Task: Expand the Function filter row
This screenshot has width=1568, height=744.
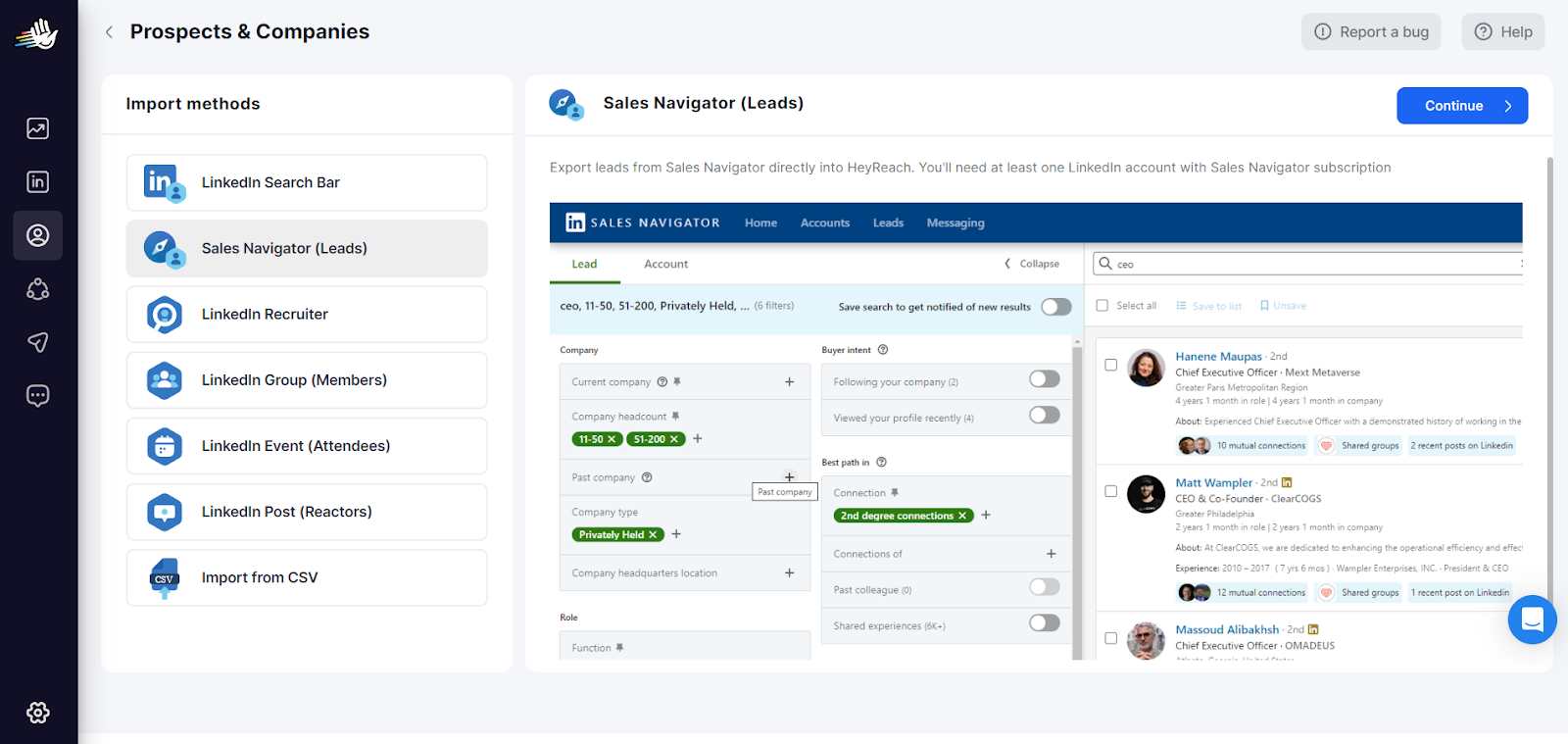Action: pyautogui.click(x=685, y=647)
